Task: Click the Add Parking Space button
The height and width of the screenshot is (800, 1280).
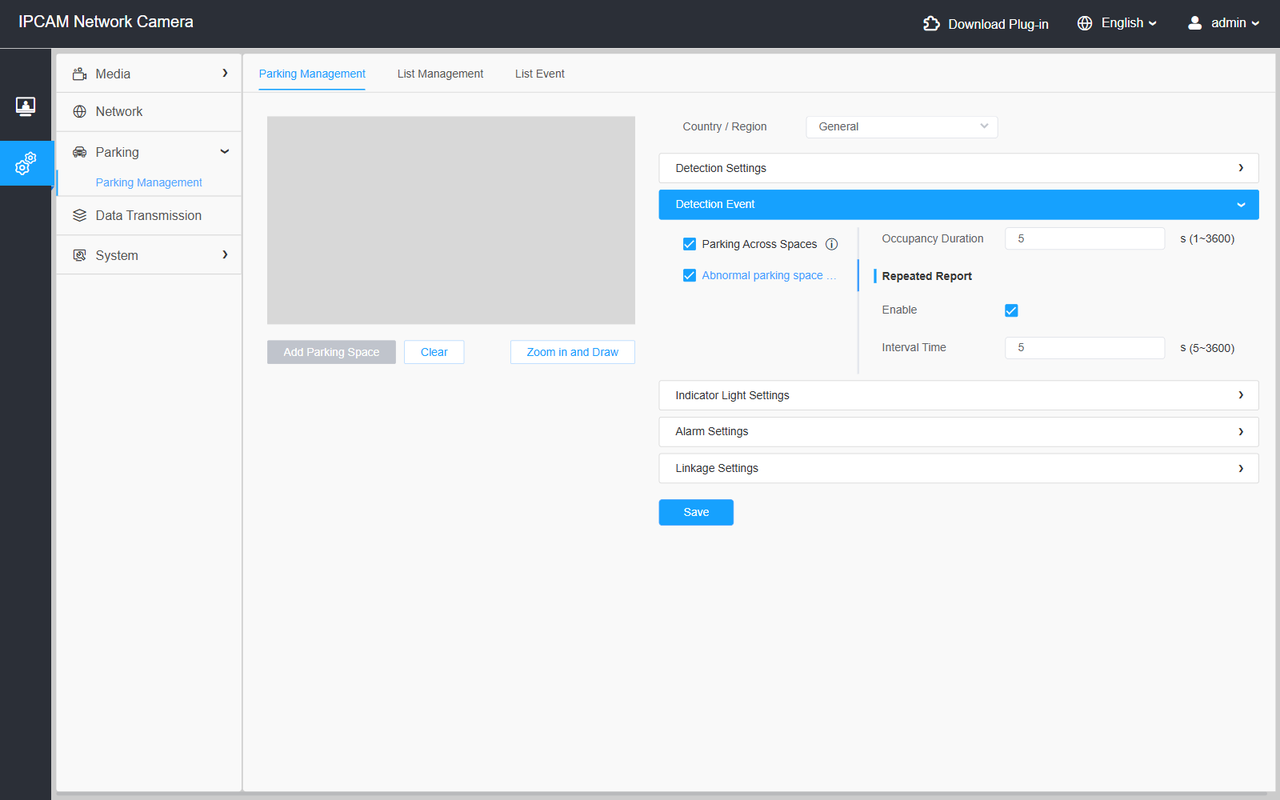Action: click(331, 352)
